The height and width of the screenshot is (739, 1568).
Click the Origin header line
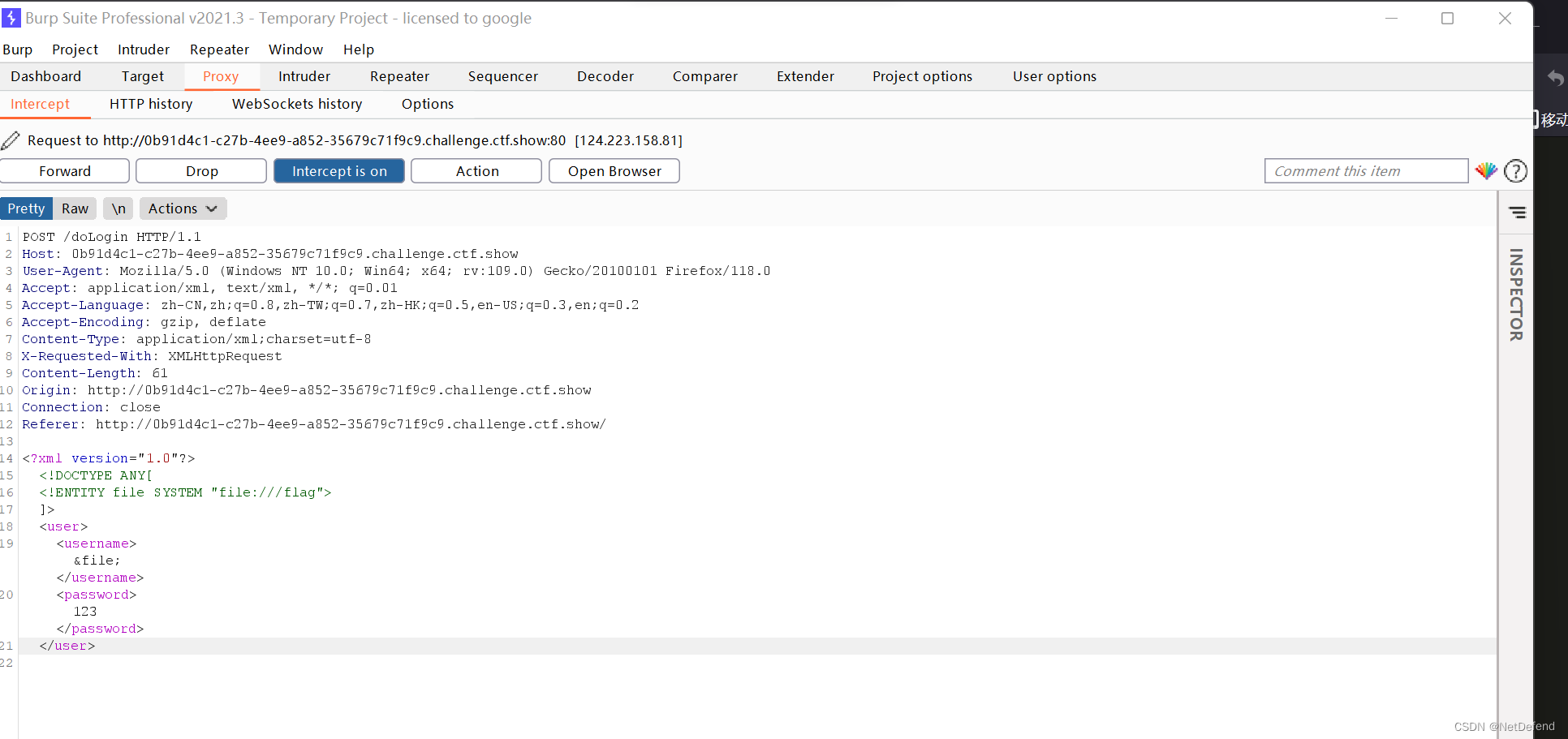[307, 390]
